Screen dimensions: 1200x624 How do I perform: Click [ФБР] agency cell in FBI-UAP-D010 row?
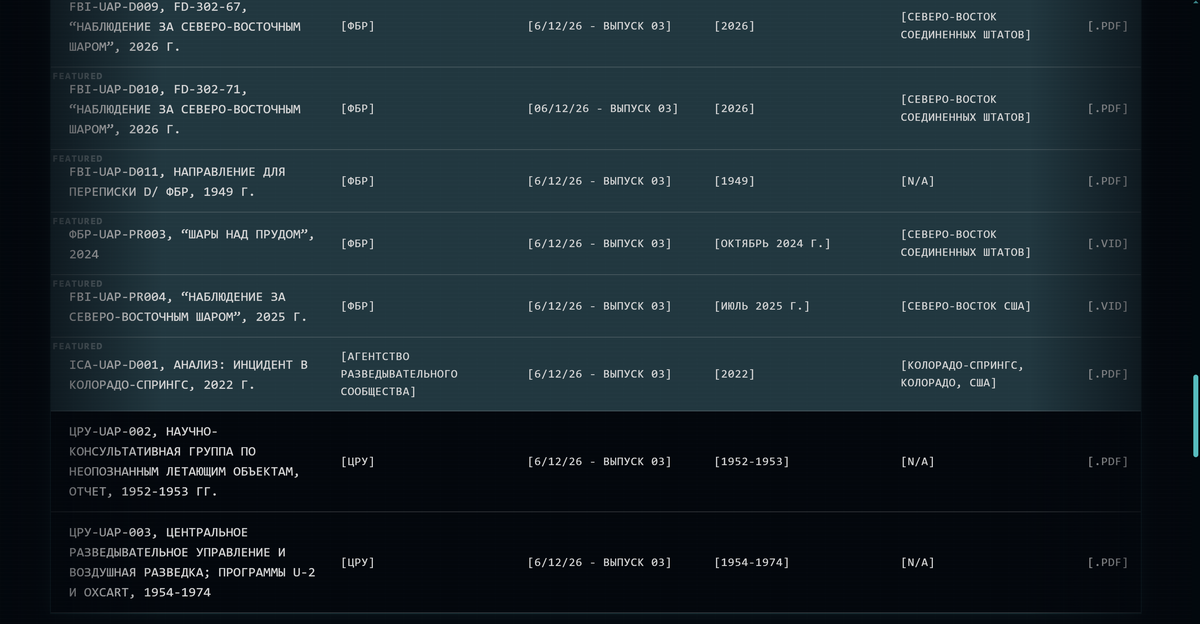point(358,108)
